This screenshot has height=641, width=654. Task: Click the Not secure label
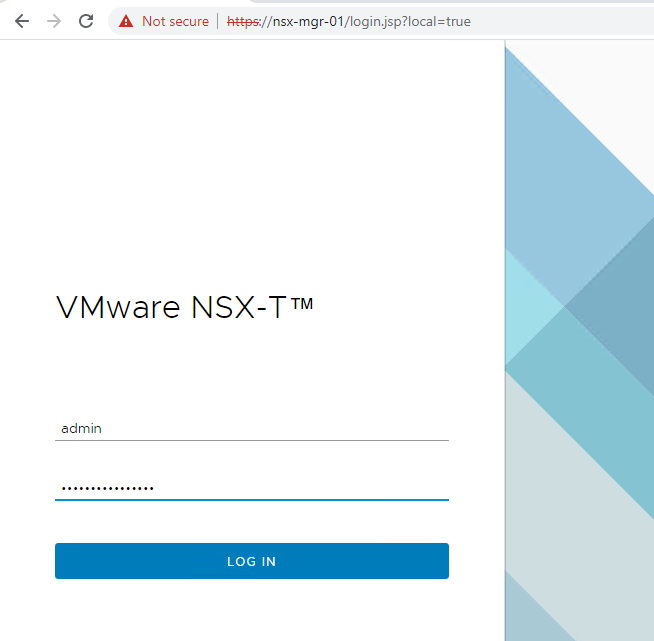(x=175, y=21)
